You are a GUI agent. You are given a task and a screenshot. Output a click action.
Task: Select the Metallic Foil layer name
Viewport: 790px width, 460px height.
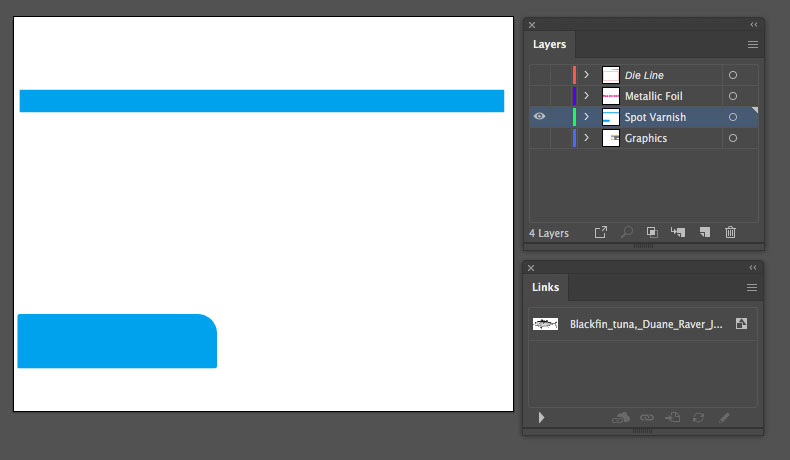[653, 96]
